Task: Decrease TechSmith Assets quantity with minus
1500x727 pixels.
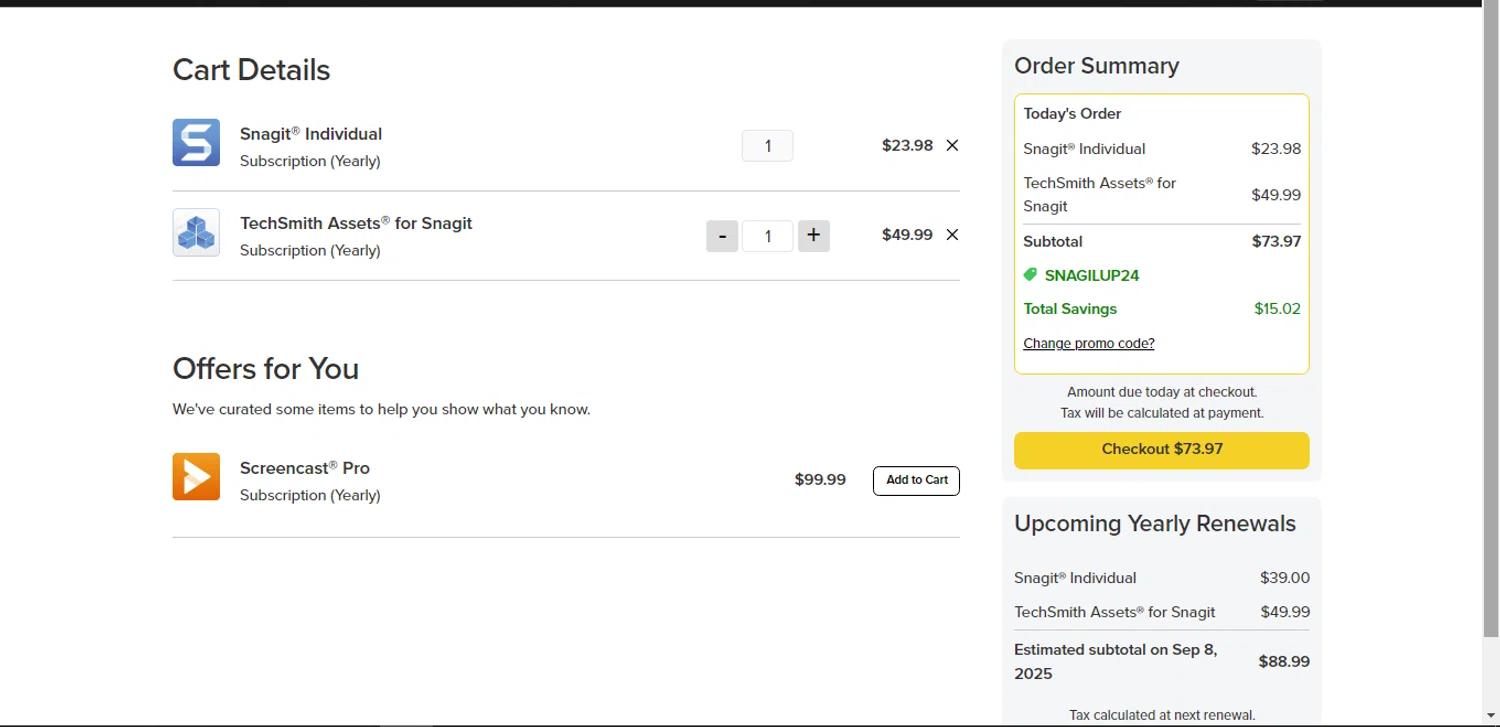Action: 722,236
